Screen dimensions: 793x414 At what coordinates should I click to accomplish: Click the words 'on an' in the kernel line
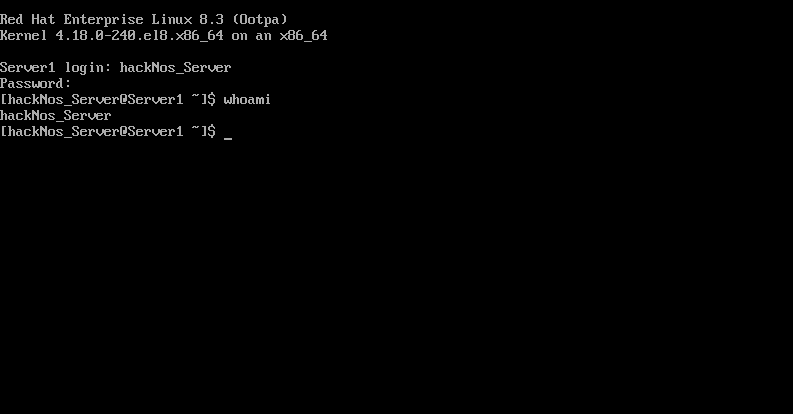251,36
